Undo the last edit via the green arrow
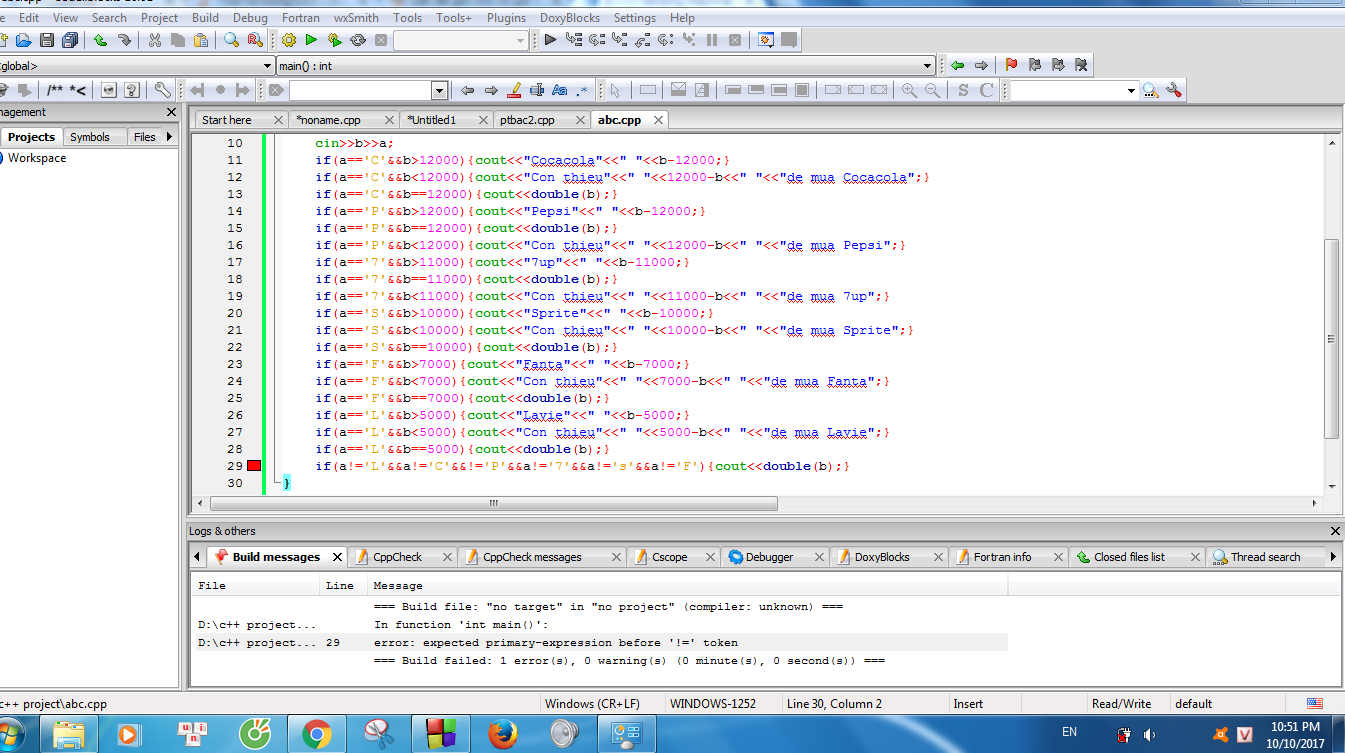Screen dimensions: 1345x753 [100, 40]
